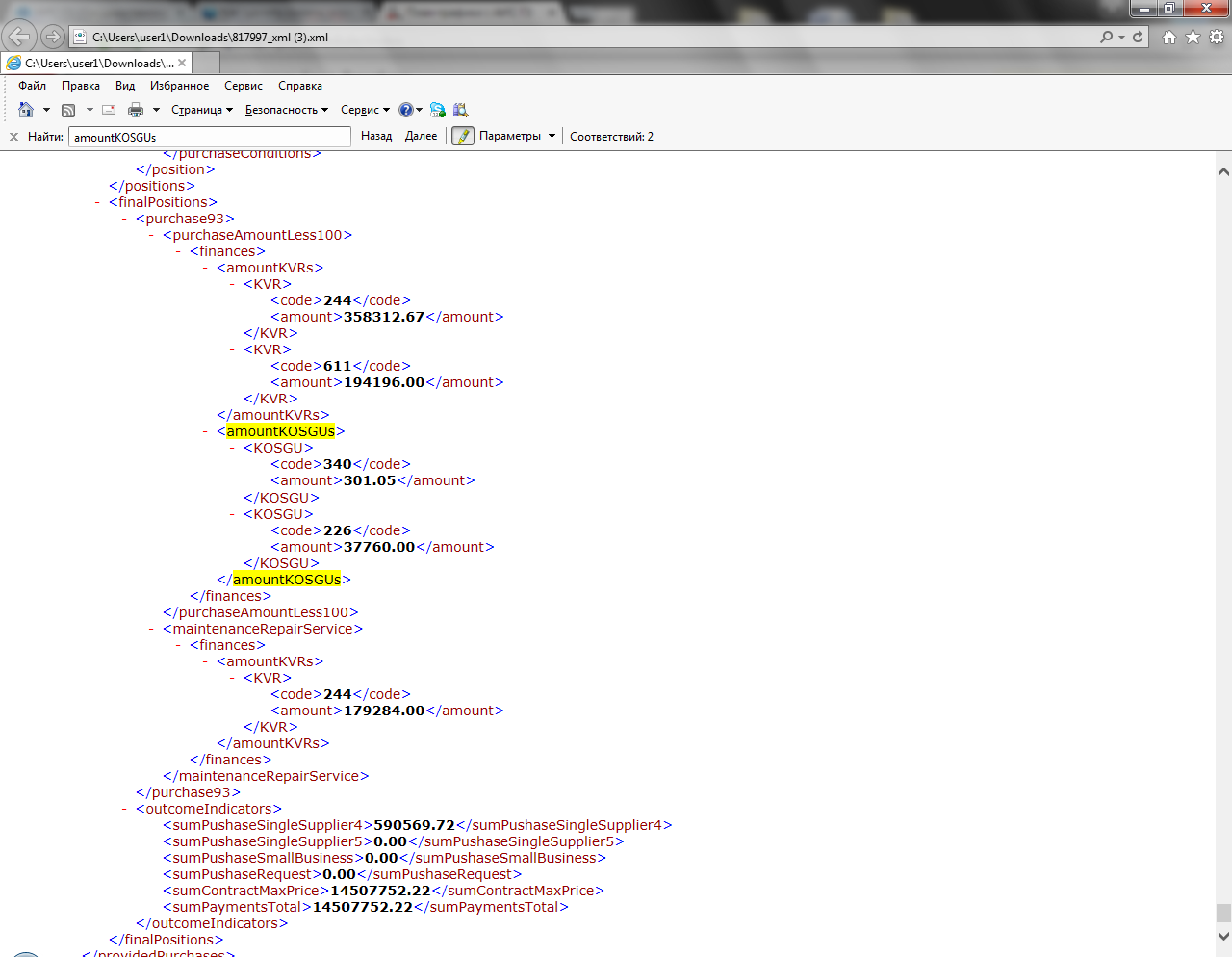Collapse the outcomeIndicators XML node
Image resolution: width=1232 pixels, height=957 pixels.
coord(125,809)
